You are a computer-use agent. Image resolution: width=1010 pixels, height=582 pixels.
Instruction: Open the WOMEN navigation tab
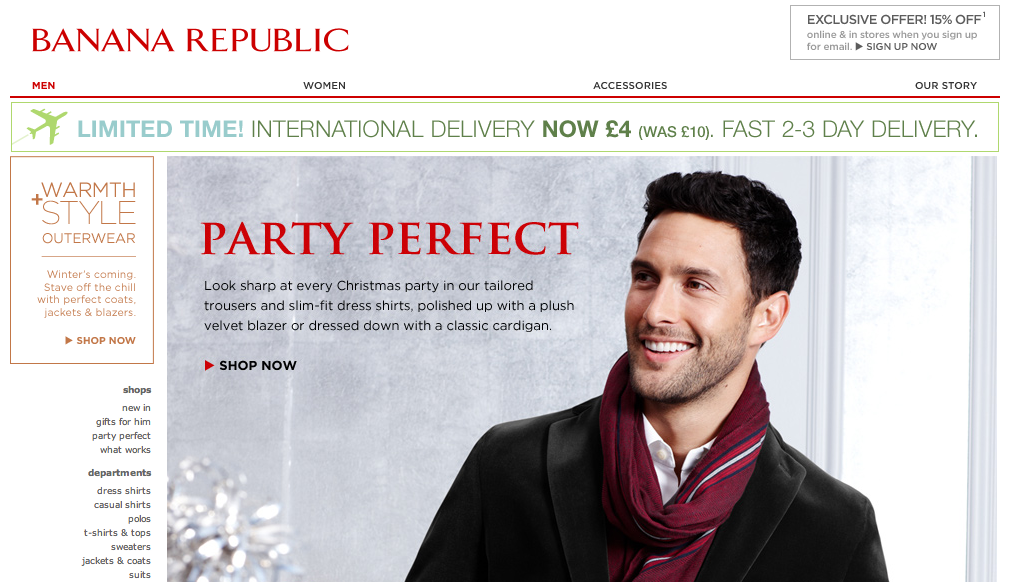point(325,86)
